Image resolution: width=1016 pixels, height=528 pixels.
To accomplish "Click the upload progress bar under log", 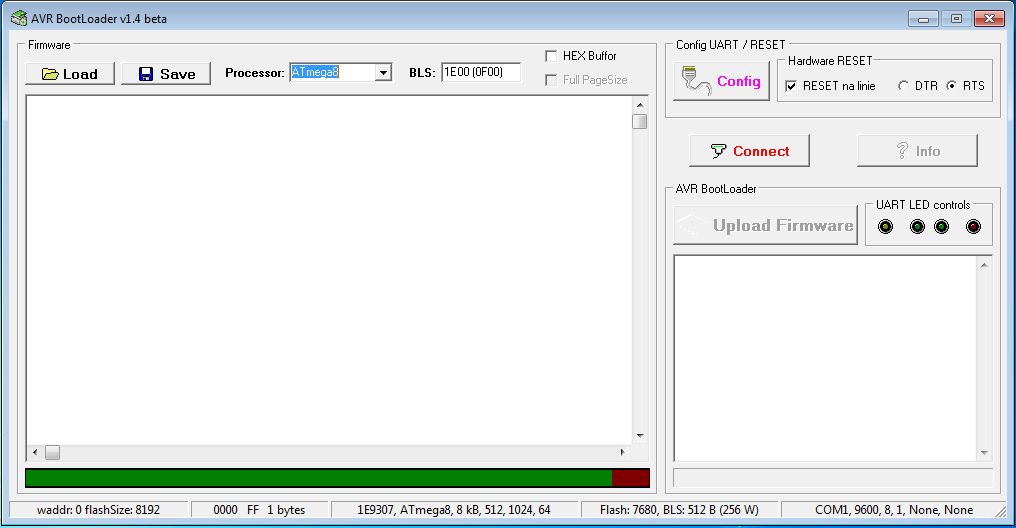I will coord(833,477).
